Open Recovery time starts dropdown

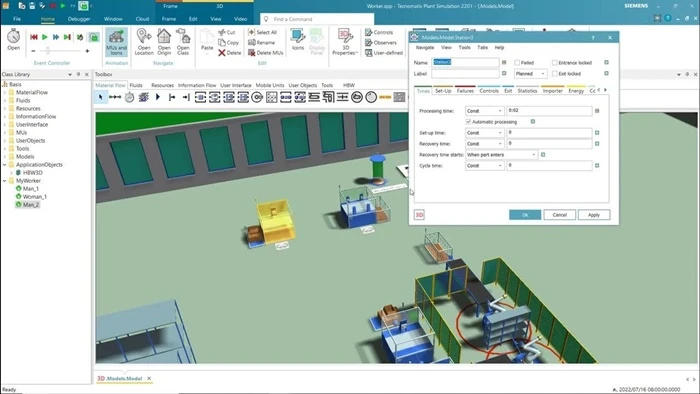pyautogui.click(x=501, y=155)
